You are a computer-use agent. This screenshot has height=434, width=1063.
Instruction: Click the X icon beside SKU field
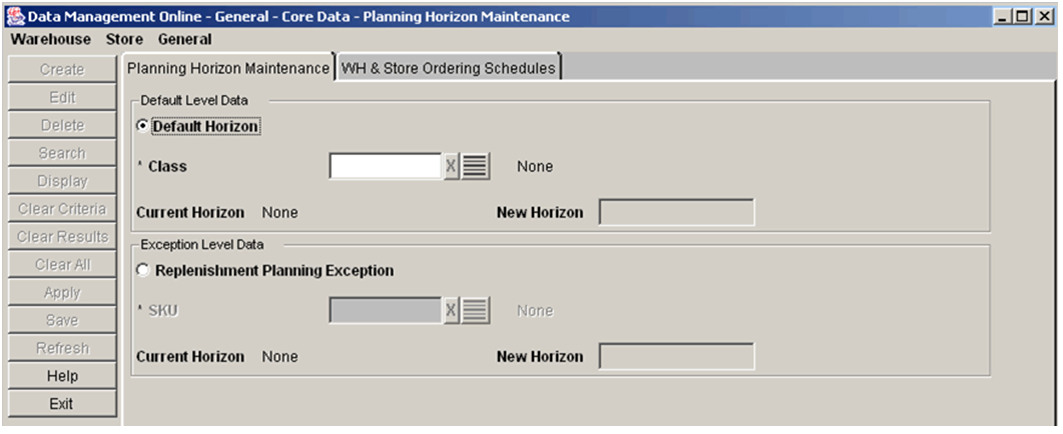click(x=451, y=311)
